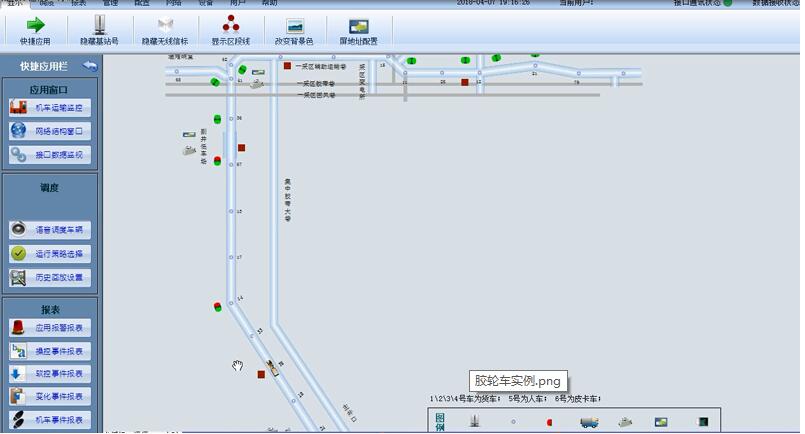Open 接口数据监视 sidebar item

coord(50,155)
